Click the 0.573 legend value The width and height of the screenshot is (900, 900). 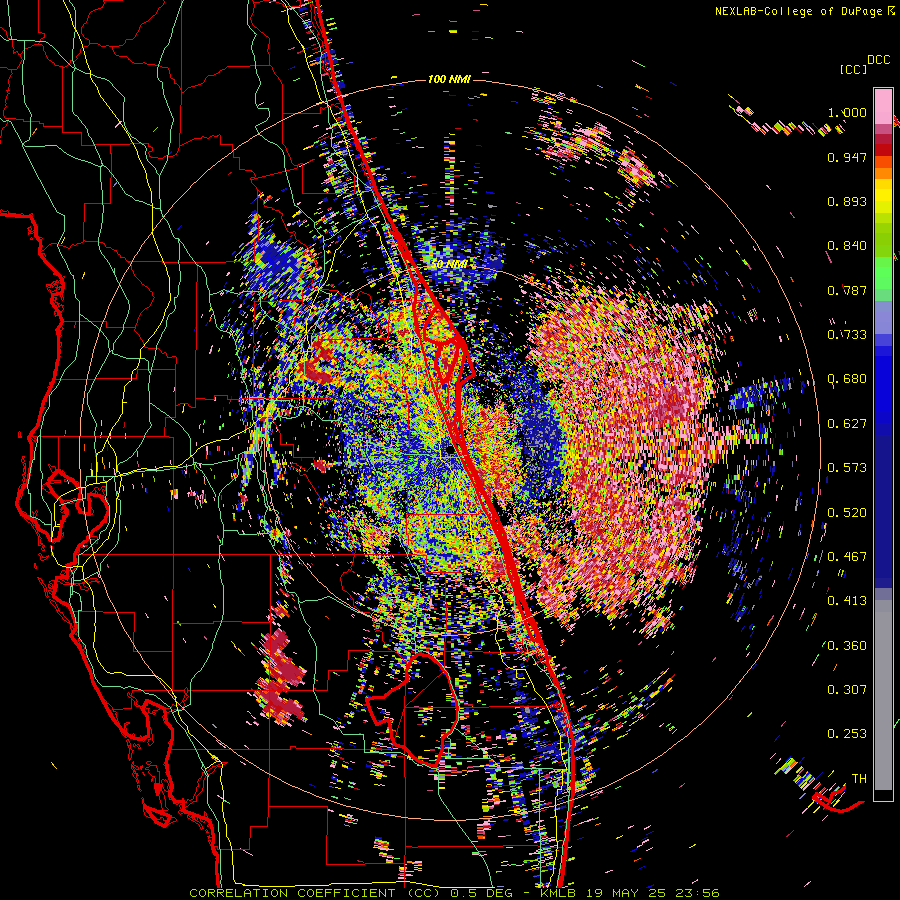point(847,468)
